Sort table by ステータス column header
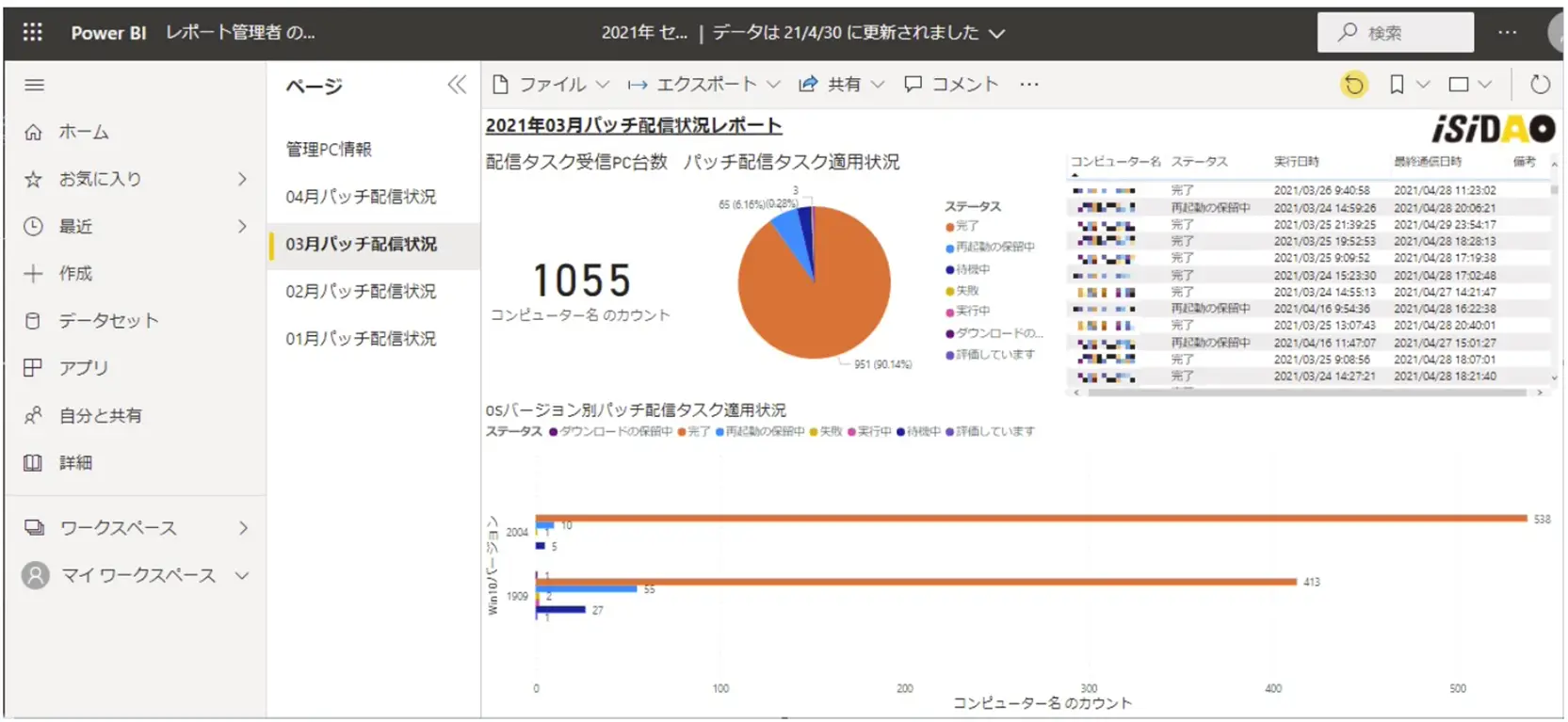Image resolution: width=1568 pixels, height=722 pixels. pyautogui.click(x=1199, y=161)
